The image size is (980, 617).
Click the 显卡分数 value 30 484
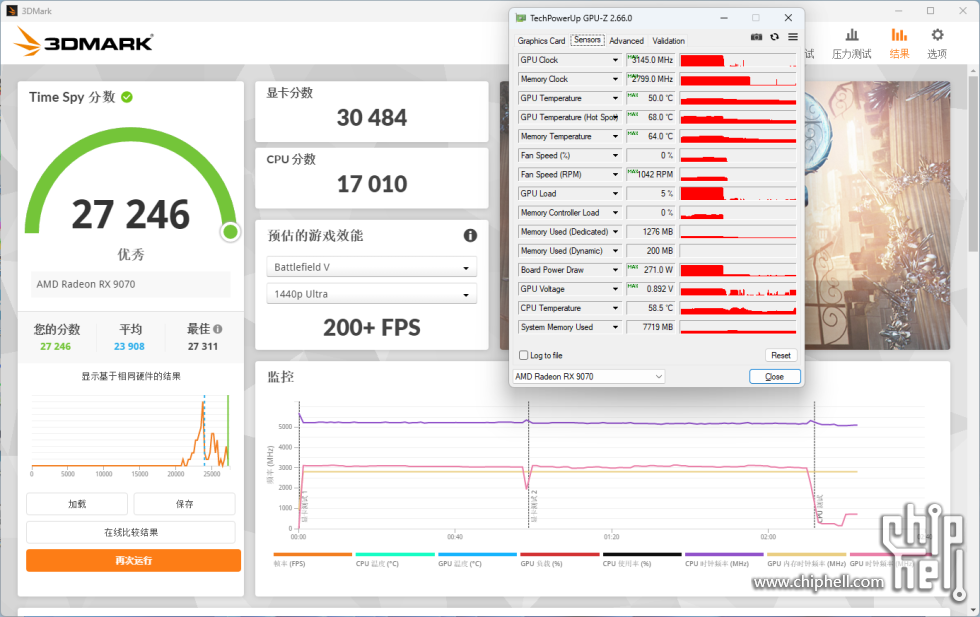372,118
